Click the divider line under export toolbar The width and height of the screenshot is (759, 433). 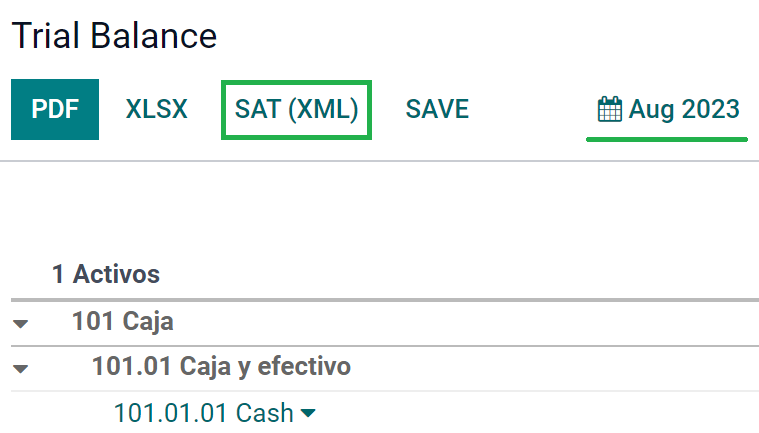(379, 161)
